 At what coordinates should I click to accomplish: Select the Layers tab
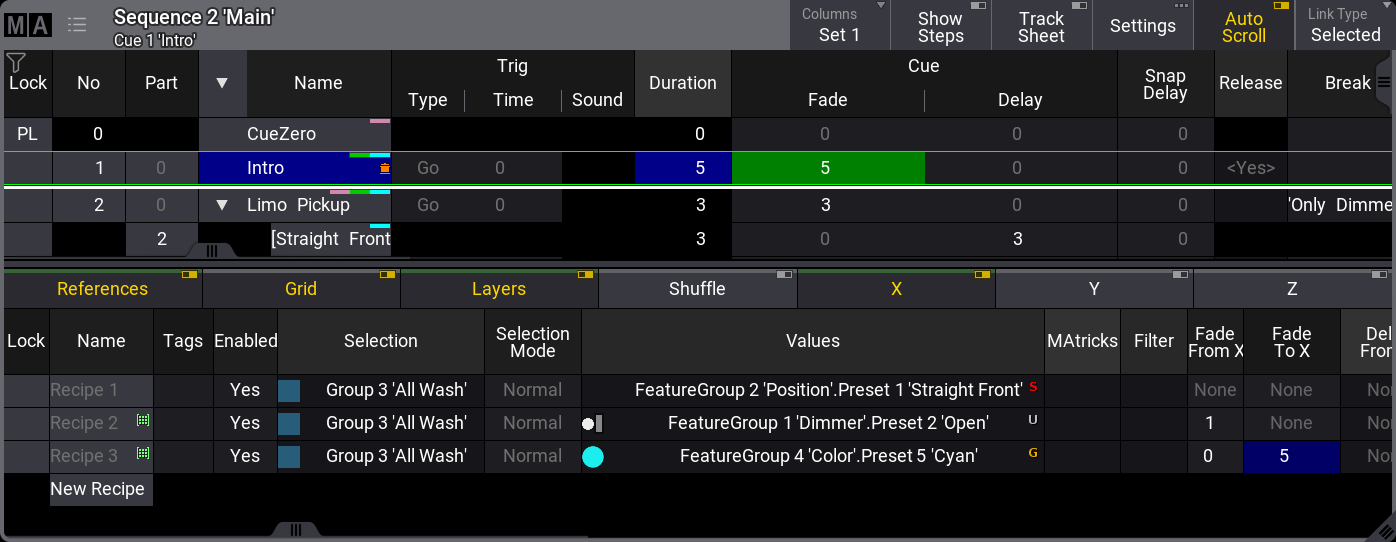(498, 289)
